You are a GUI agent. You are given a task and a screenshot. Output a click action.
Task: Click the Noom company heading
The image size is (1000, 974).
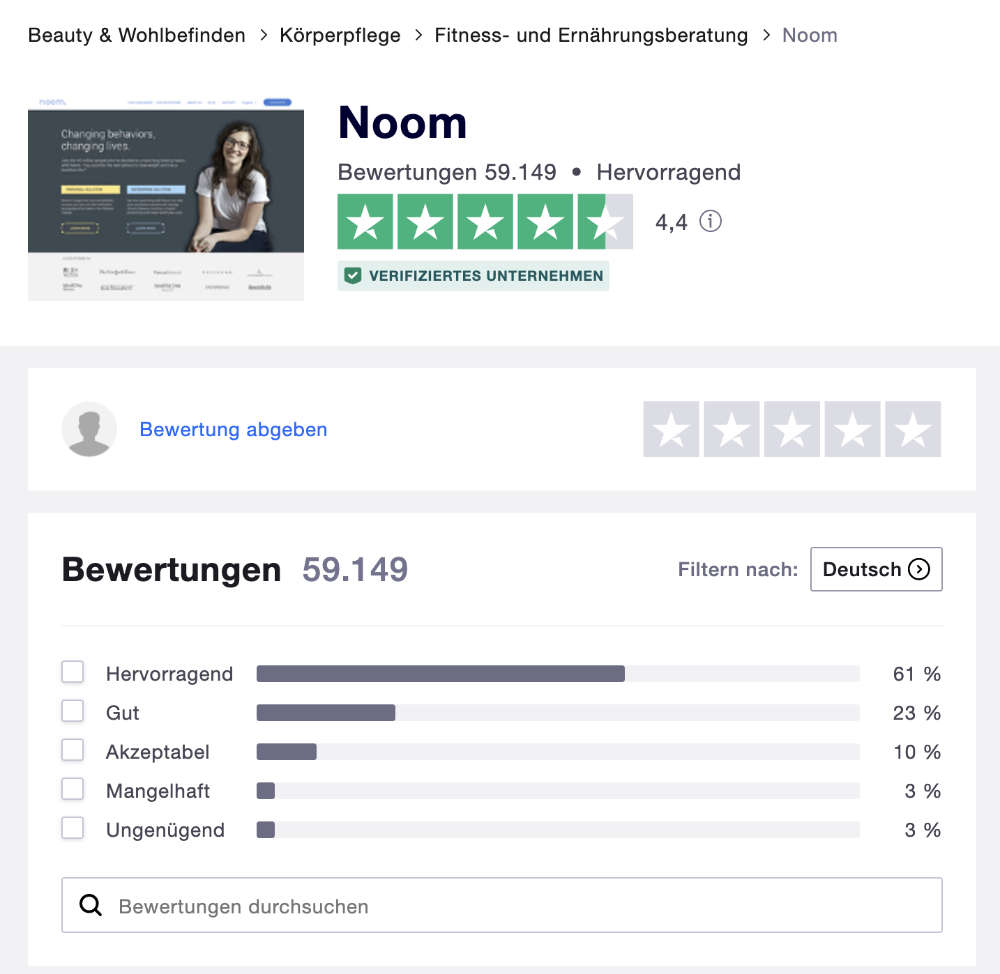click(x=402, y=122)
